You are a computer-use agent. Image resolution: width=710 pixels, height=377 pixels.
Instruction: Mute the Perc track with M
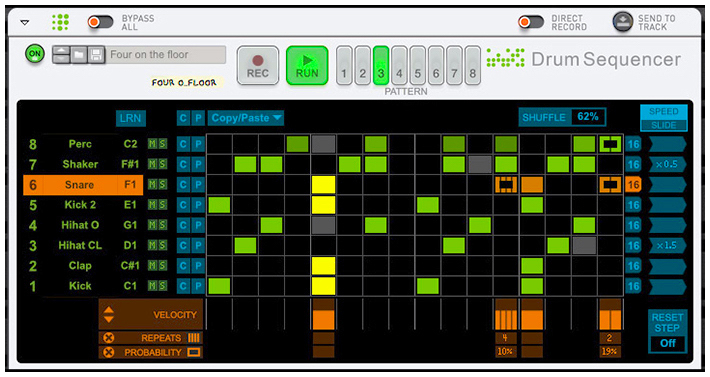click(153, 144)
